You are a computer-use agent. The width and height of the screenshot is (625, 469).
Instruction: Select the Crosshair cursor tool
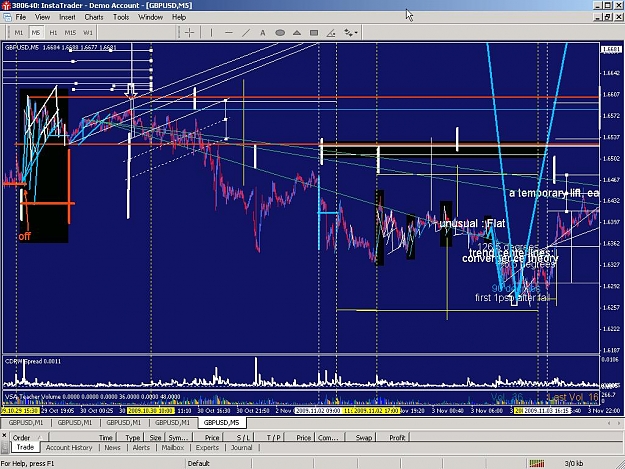point(189,33)
